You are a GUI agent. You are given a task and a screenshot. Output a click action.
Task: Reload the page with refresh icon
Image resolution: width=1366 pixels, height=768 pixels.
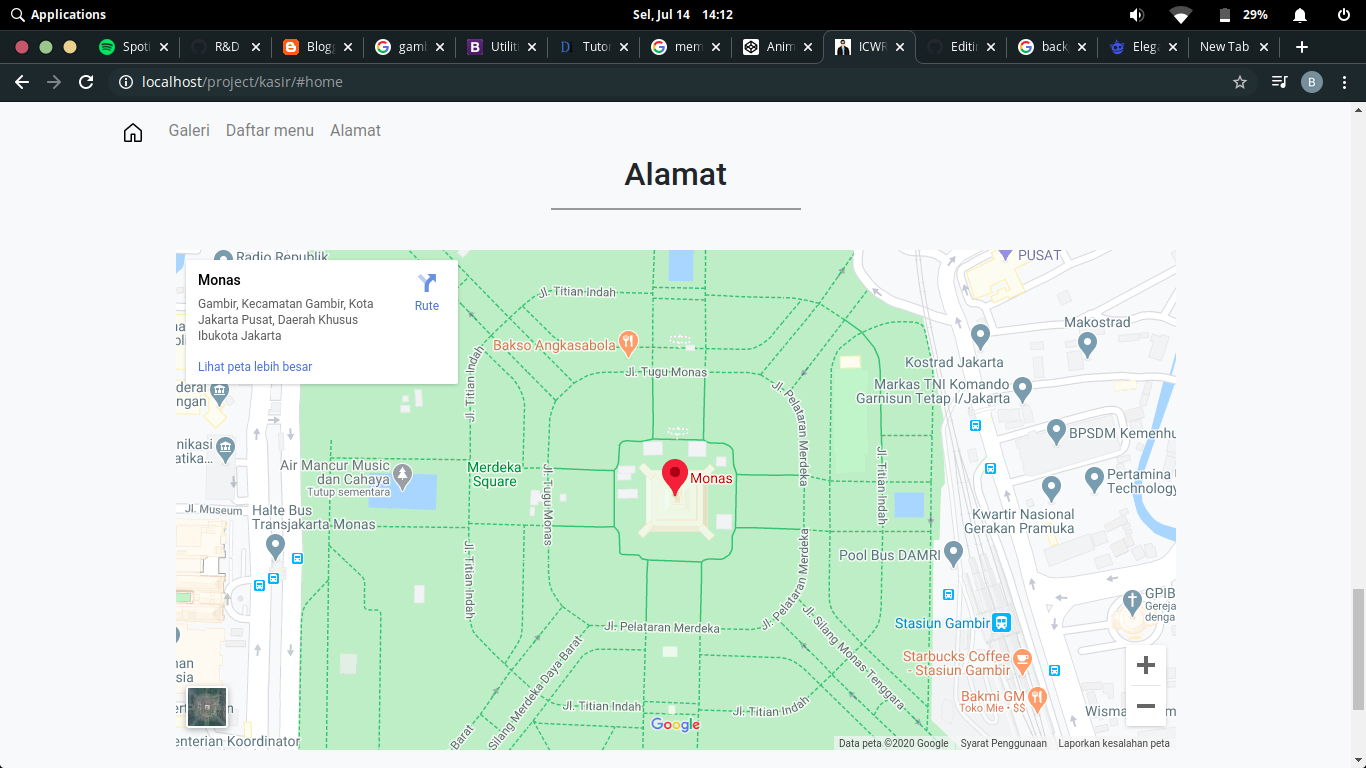pyautogui.click(x=86, y=82)
